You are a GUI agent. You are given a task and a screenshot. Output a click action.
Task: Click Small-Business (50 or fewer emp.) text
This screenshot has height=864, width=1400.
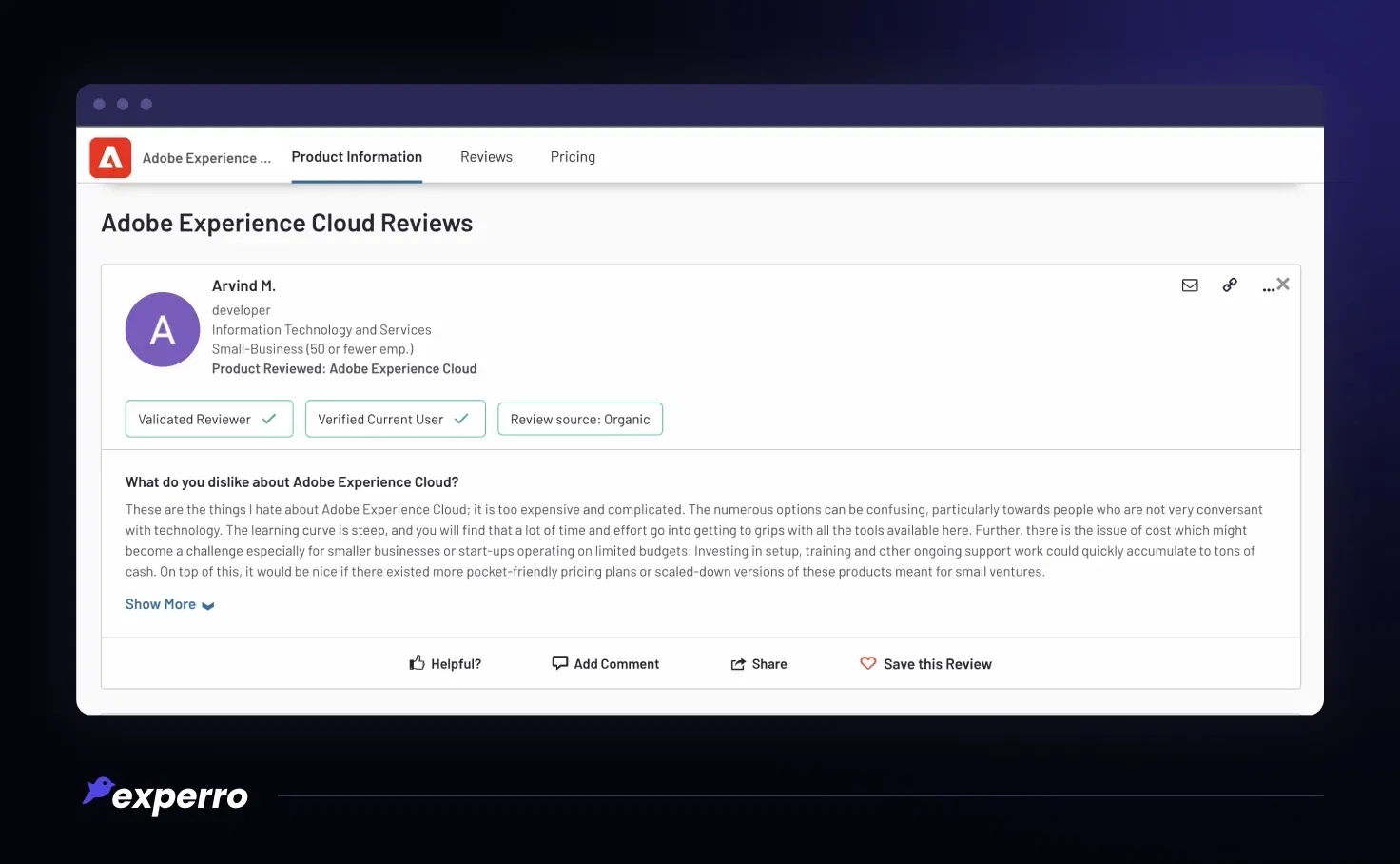click(x=313, y=349)
